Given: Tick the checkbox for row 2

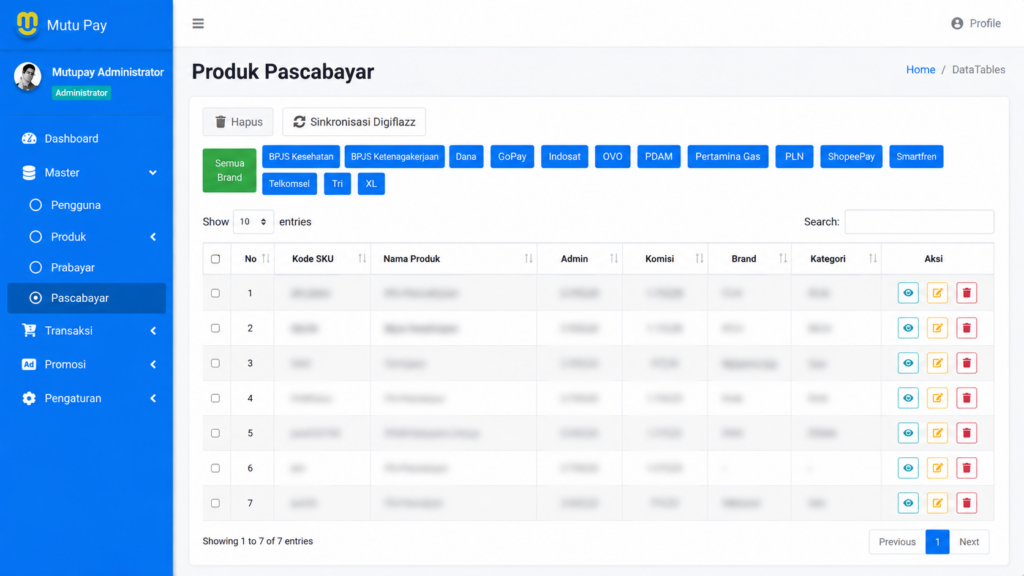Looking at the screenshot, I should [x=216, y=328].
